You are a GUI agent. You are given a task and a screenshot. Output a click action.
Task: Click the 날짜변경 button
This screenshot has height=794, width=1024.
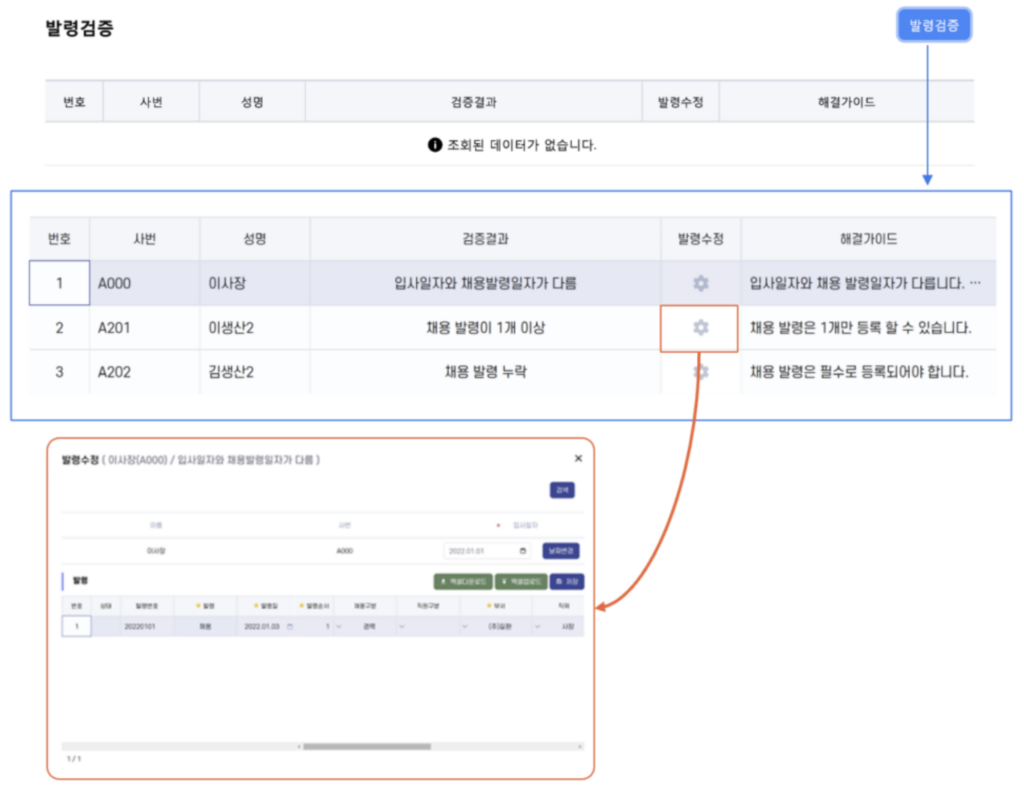coord(561,551)
